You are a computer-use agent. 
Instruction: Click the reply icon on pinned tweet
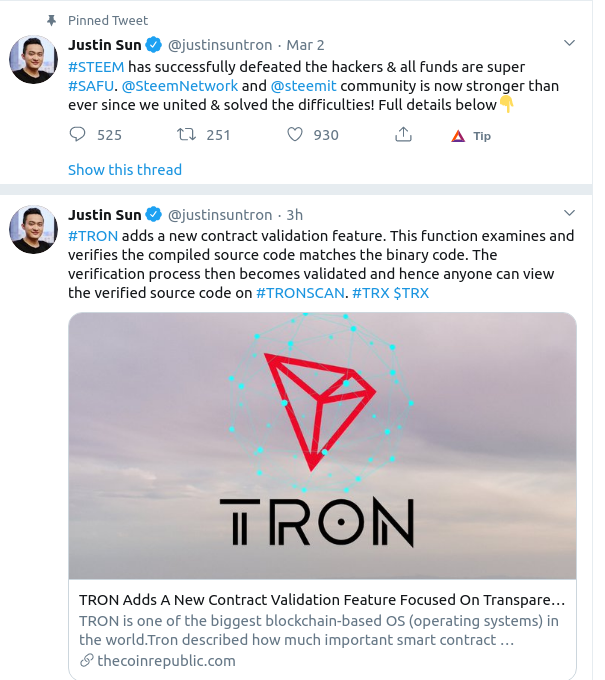point(78,135)
